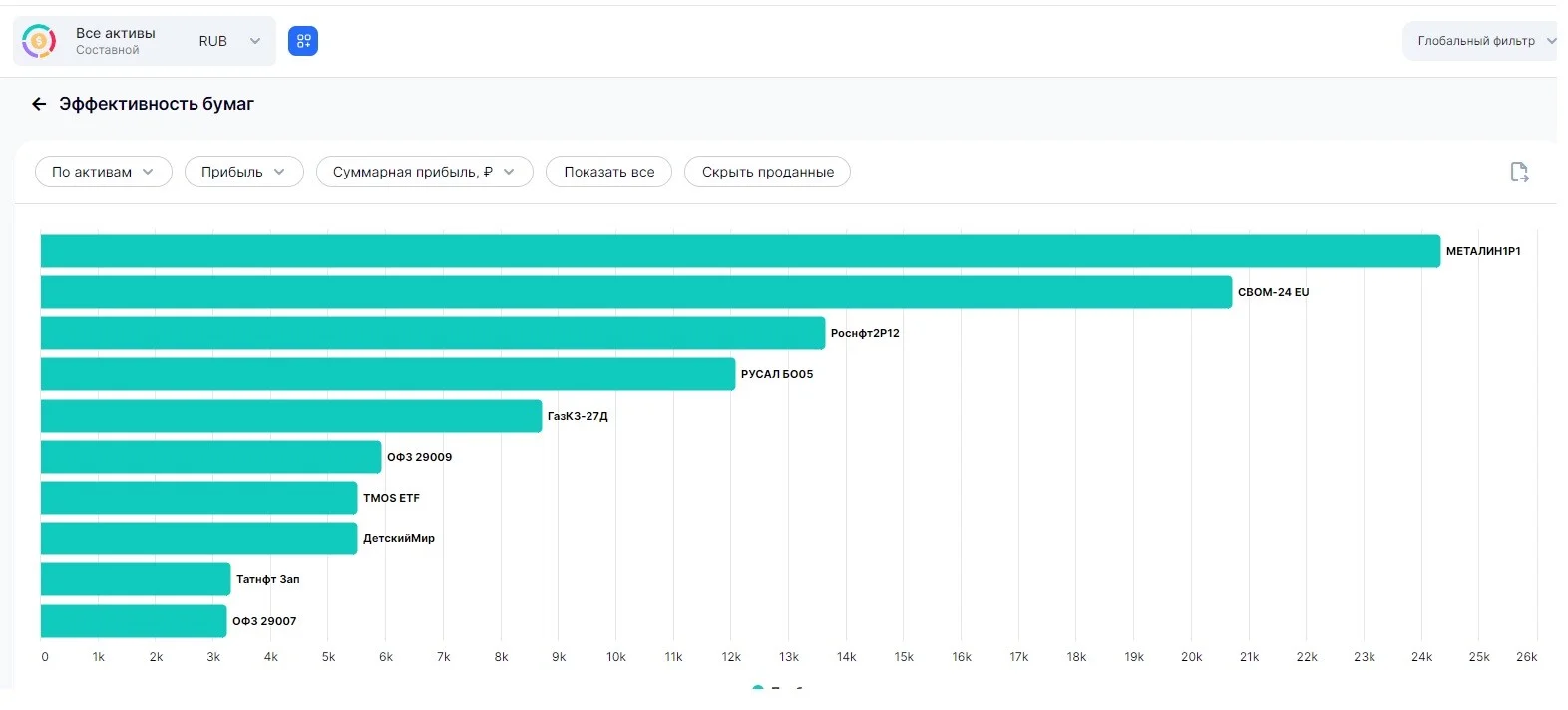This screenshot has width=1568, height=710.
Task: Select the Все активы portfolio label
Action: coord(116,33)
